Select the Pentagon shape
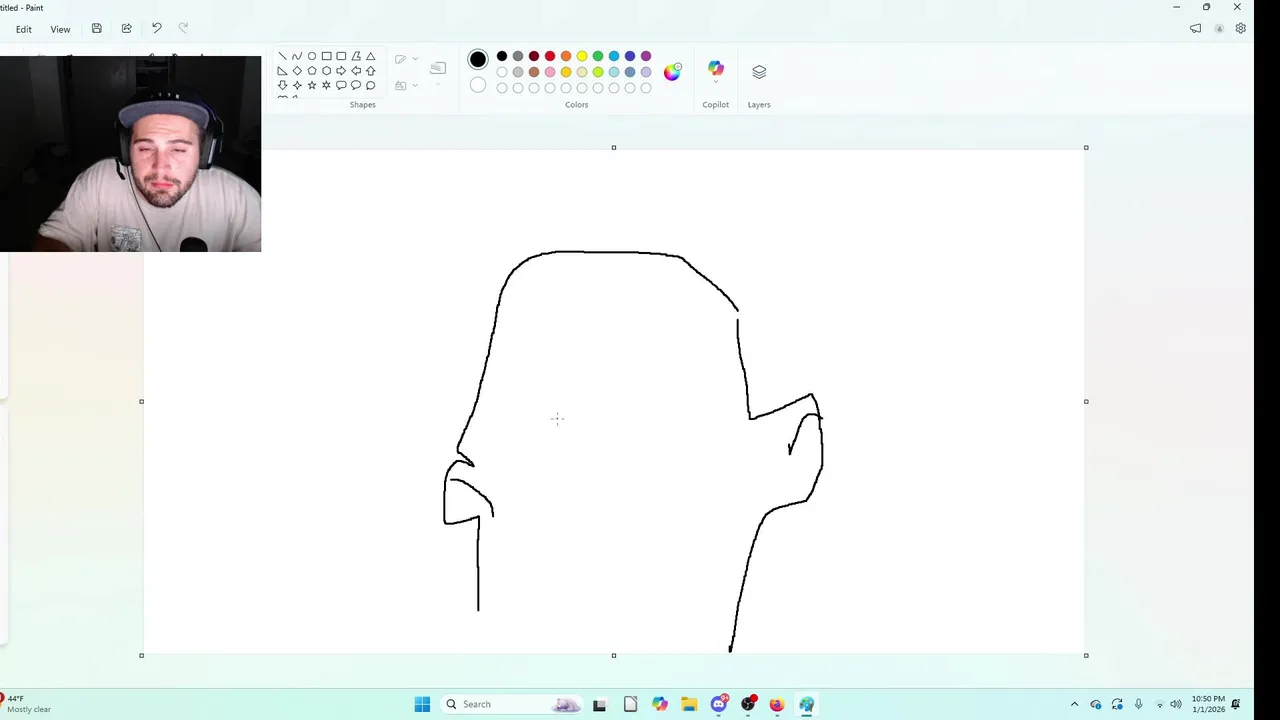The height and width of the screenshot is (720, 1280). pos(312,71)
